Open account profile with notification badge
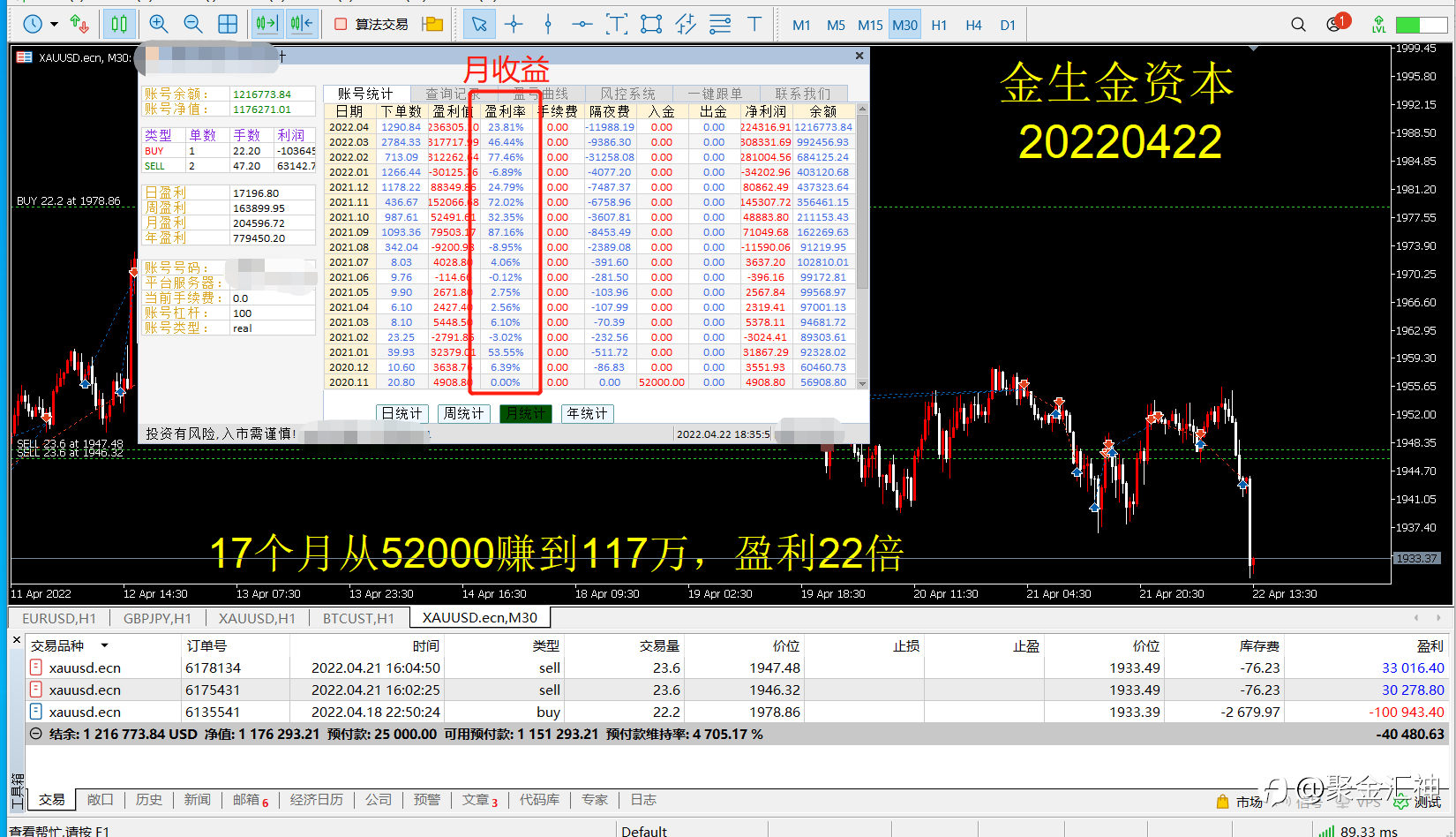Image resolution: width=1456 pixels, height=837 pixels. 1337,23
